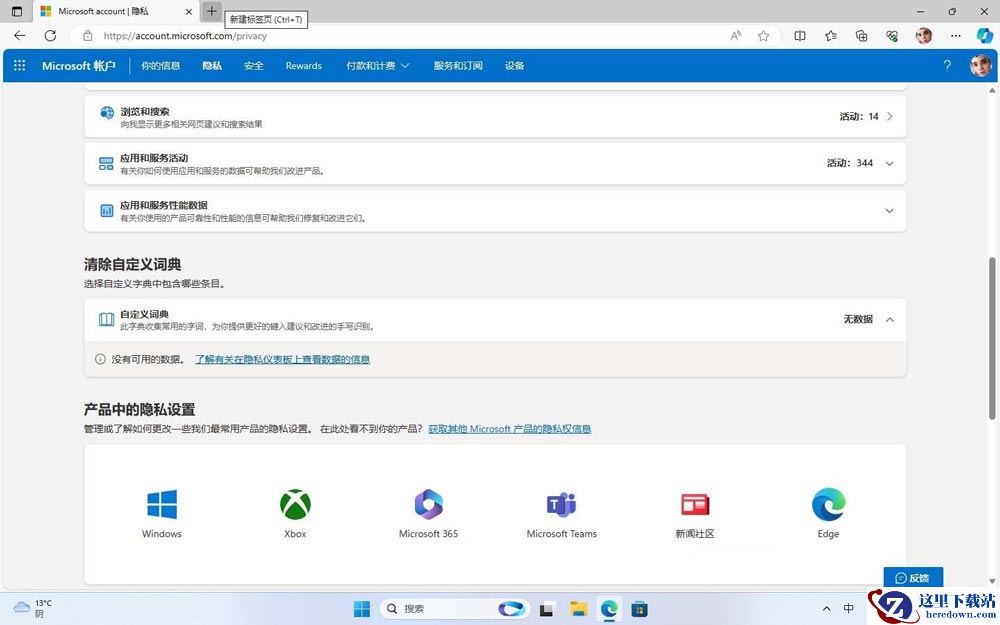Open the 服务和订阅 menu item
1000x625 pixels.
458,66
